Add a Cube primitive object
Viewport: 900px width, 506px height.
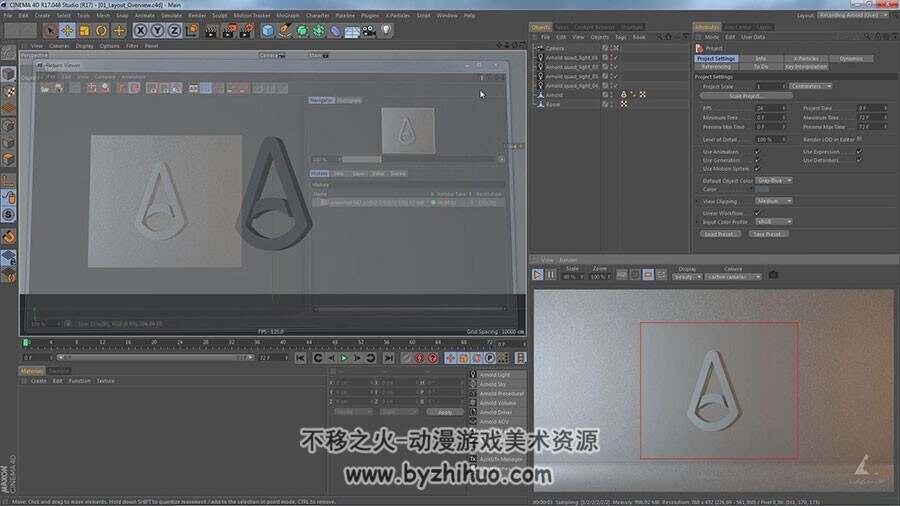[267, 30]
